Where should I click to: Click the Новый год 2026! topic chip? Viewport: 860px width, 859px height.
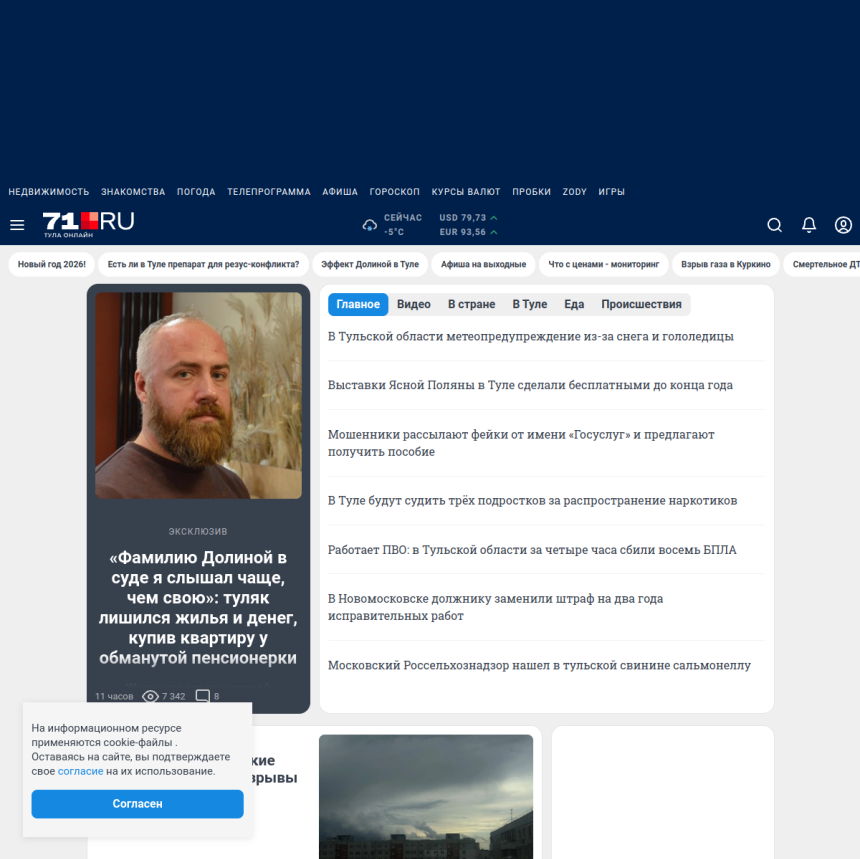click(52, 264)
